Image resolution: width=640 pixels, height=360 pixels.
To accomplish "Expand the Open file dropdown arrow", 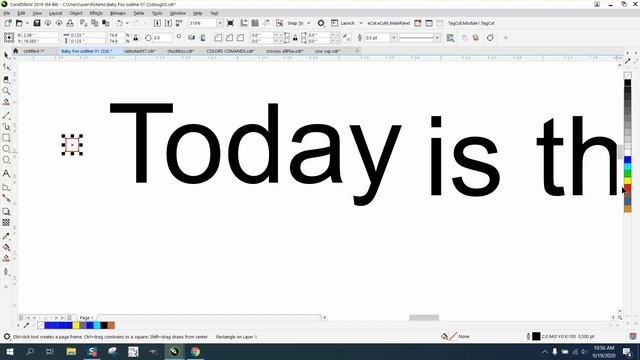I will coord(27,23).
